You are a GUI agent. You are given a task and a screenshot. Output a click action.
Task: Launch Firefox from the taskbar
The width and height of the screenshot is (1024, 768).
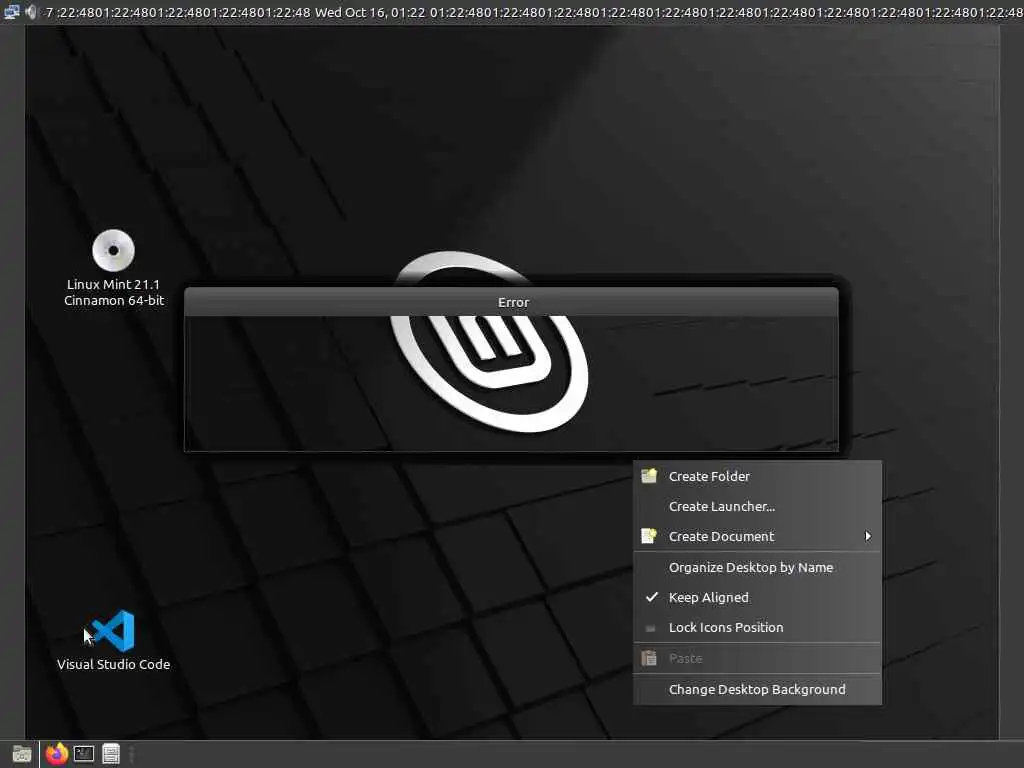click(x=57, y=754)
